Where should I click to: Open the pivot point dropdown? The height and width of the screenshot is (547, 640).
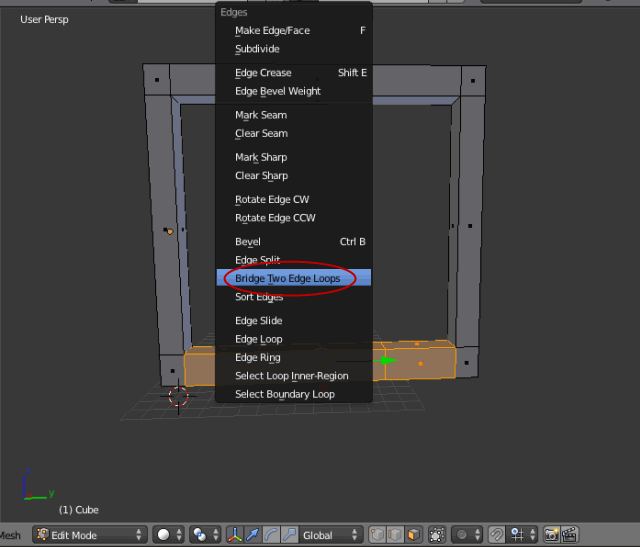pyautogui.click(x=205, y=535)
